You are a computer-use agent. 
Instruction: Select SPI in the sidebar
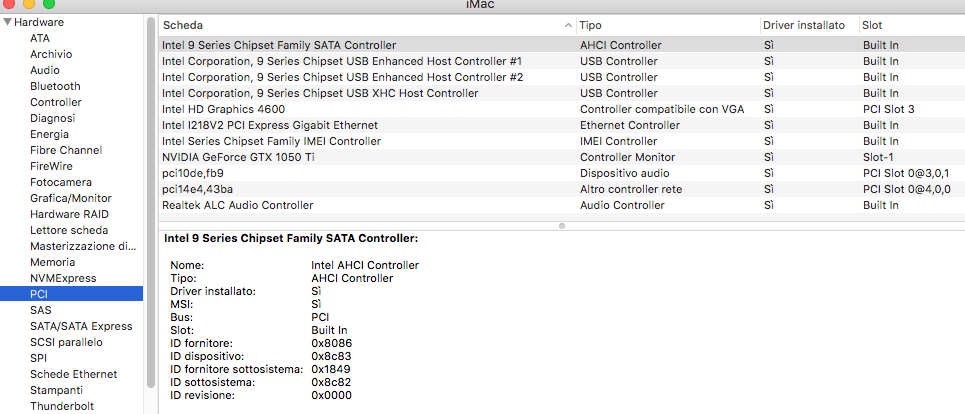[38, 358]
